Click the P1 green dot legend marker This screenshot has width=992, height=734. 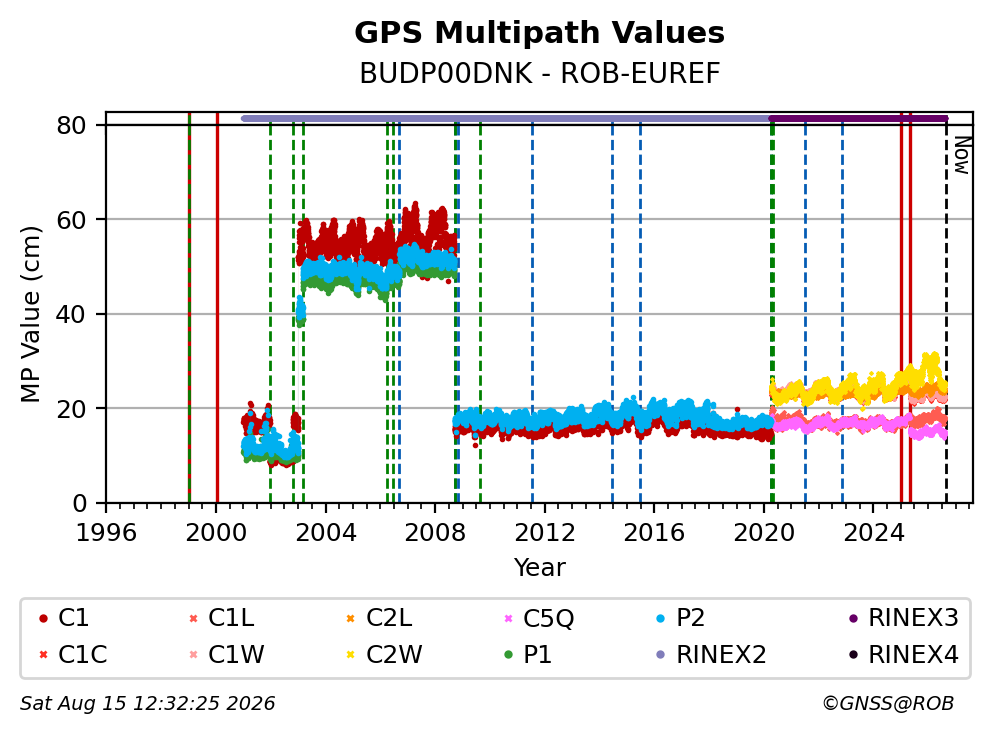point(508,654)
